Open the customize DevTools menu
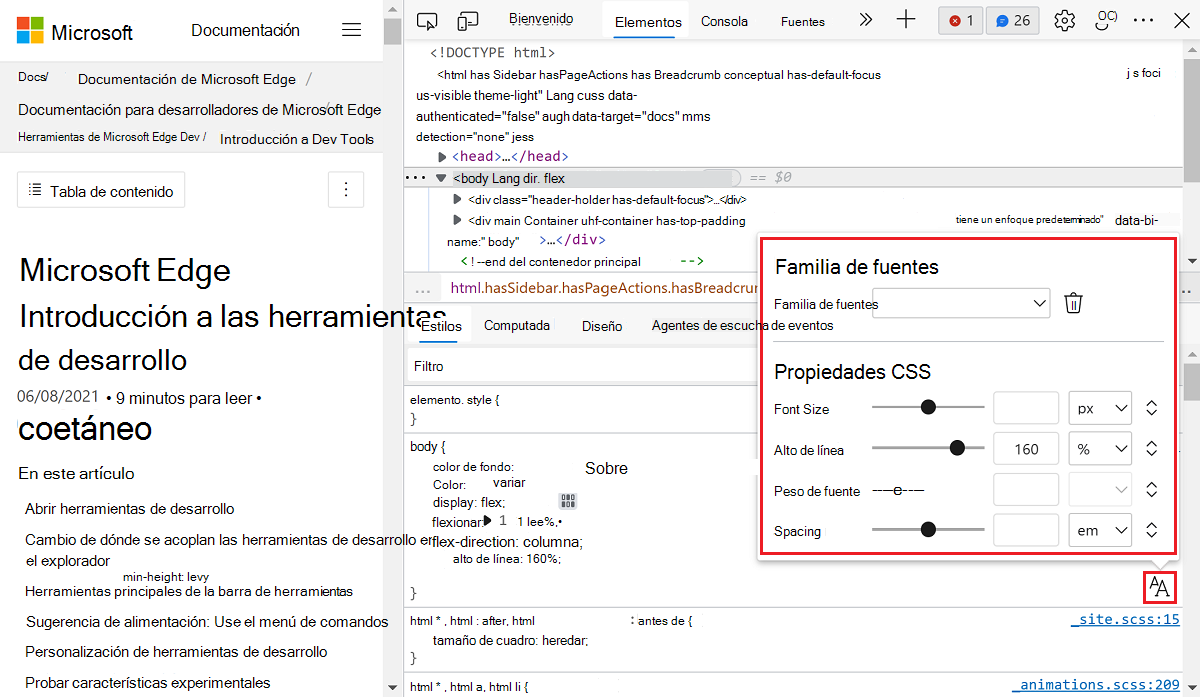1200x697 pixels. (x=1143, y=20)
